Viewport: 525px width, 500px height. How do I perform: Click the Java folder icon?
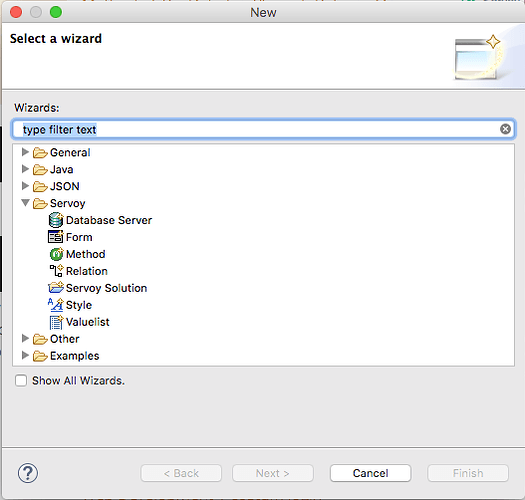point(40,169)
